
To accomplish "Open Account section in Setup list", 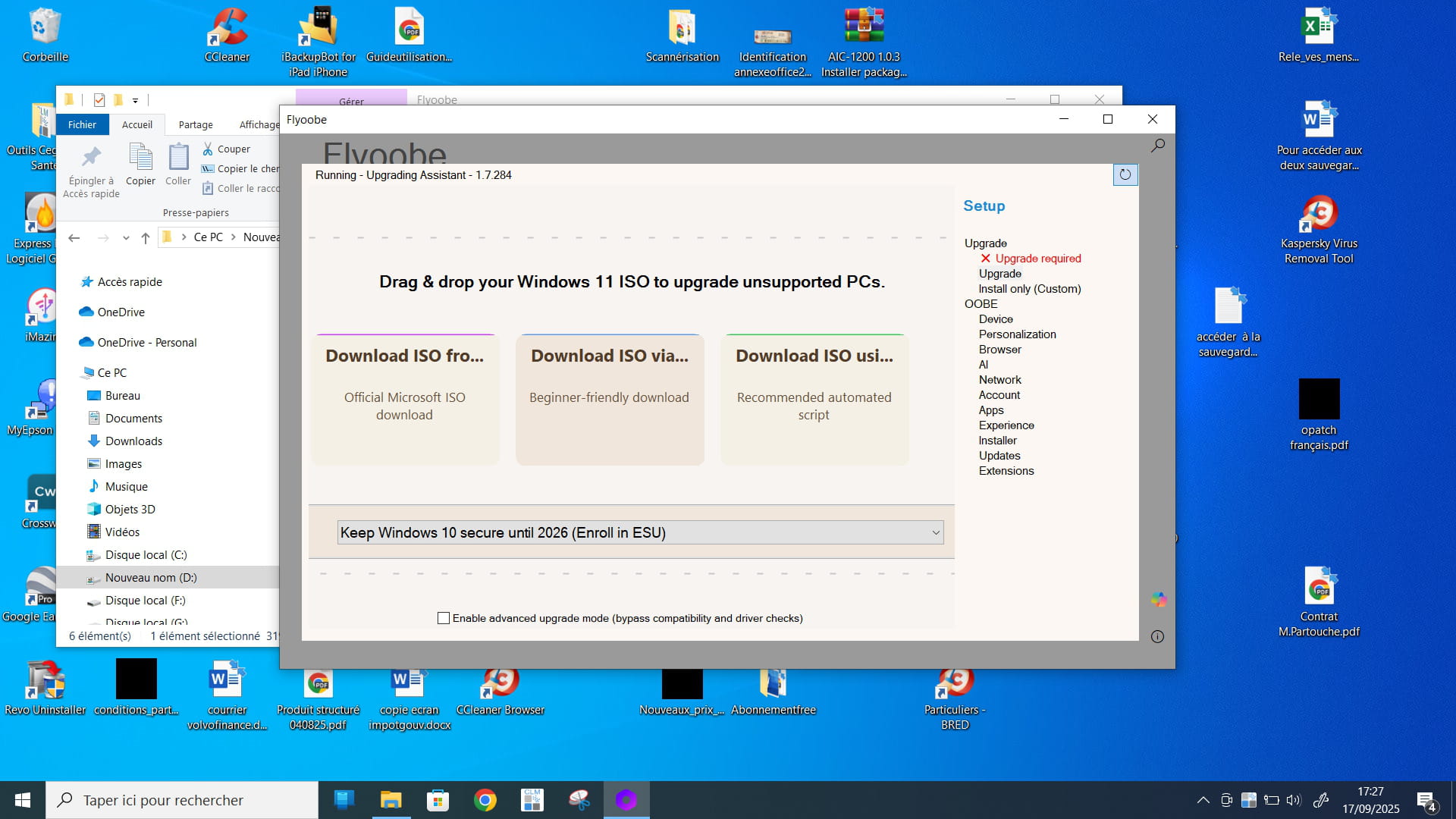I will 999,395.
